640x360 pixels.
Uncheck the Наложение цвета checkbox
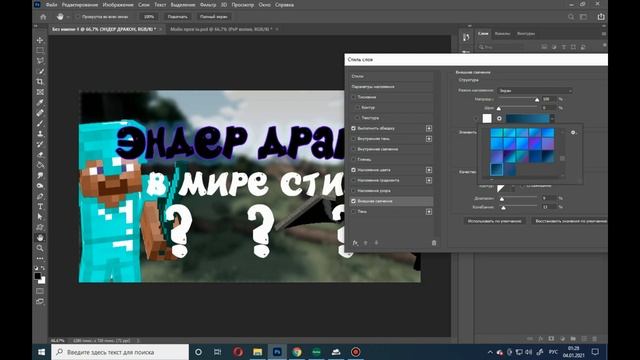(x=353, y=170)
